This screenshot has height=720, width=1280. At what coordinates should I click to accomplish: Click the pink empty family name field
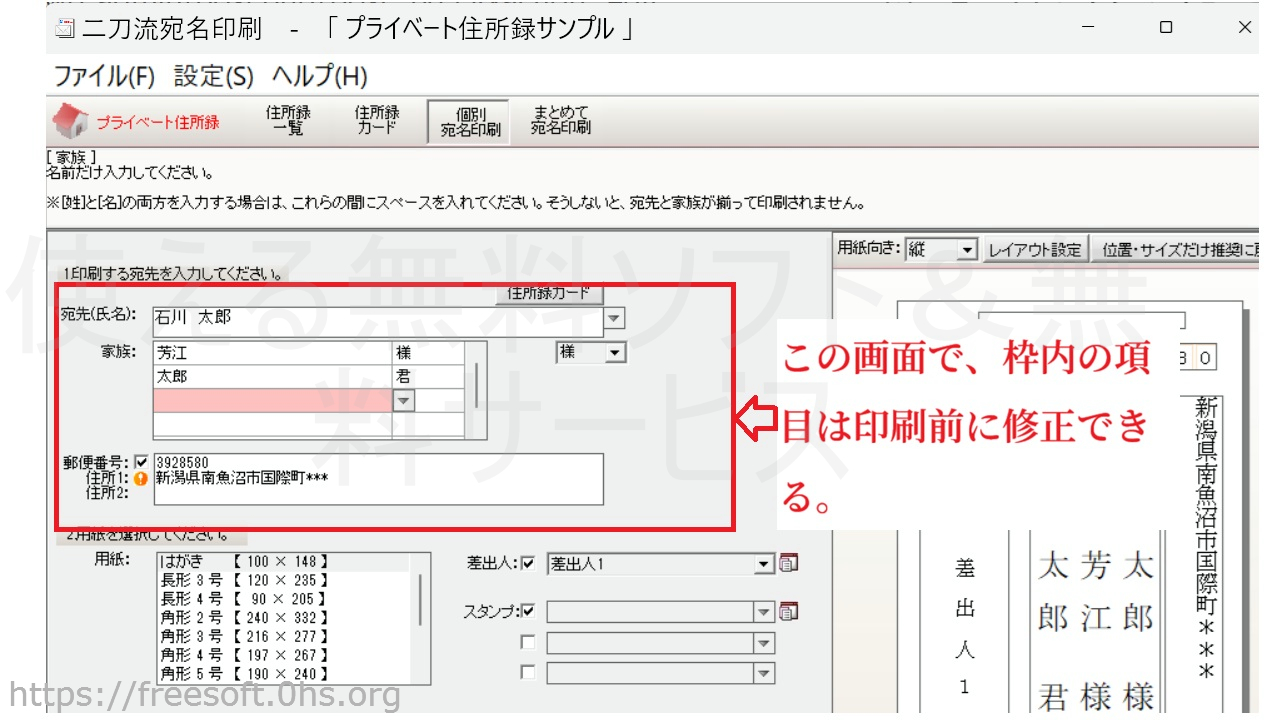272,400
